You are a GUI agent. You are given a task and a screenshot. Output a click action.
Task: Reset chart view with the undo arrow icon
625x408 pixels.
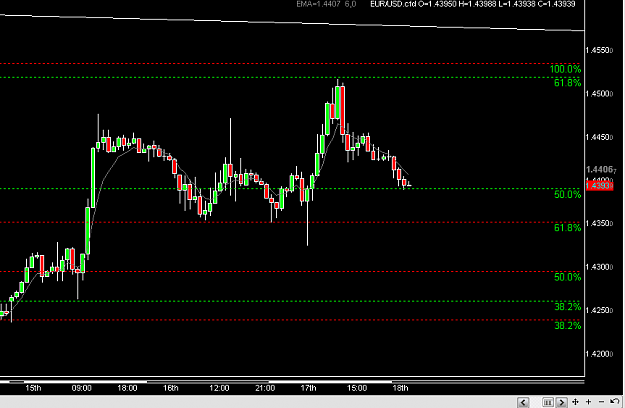615,402
